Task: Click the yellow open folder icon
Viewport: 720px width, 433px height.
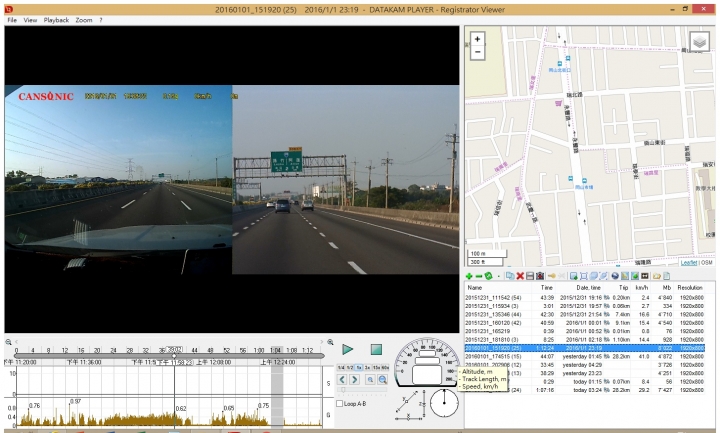Action: 657,276
